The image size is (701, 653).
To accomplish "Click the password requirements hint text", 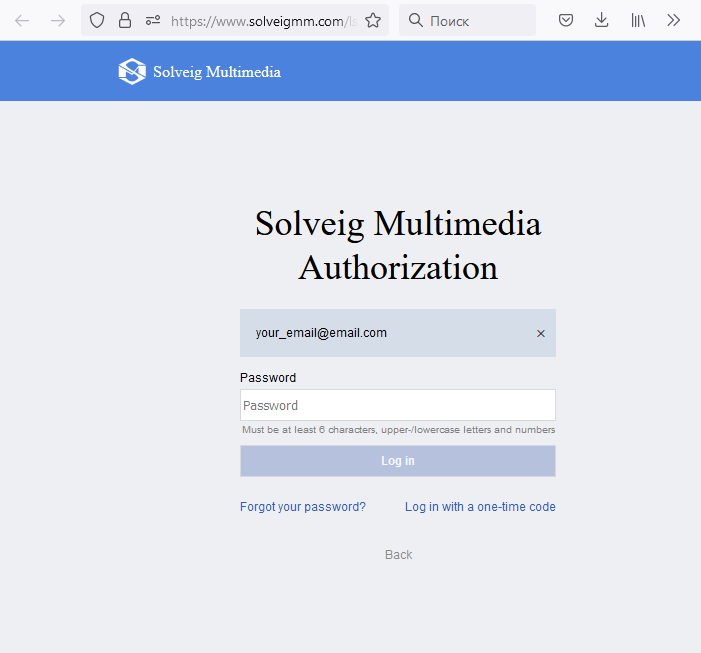I will click(398, 430).
